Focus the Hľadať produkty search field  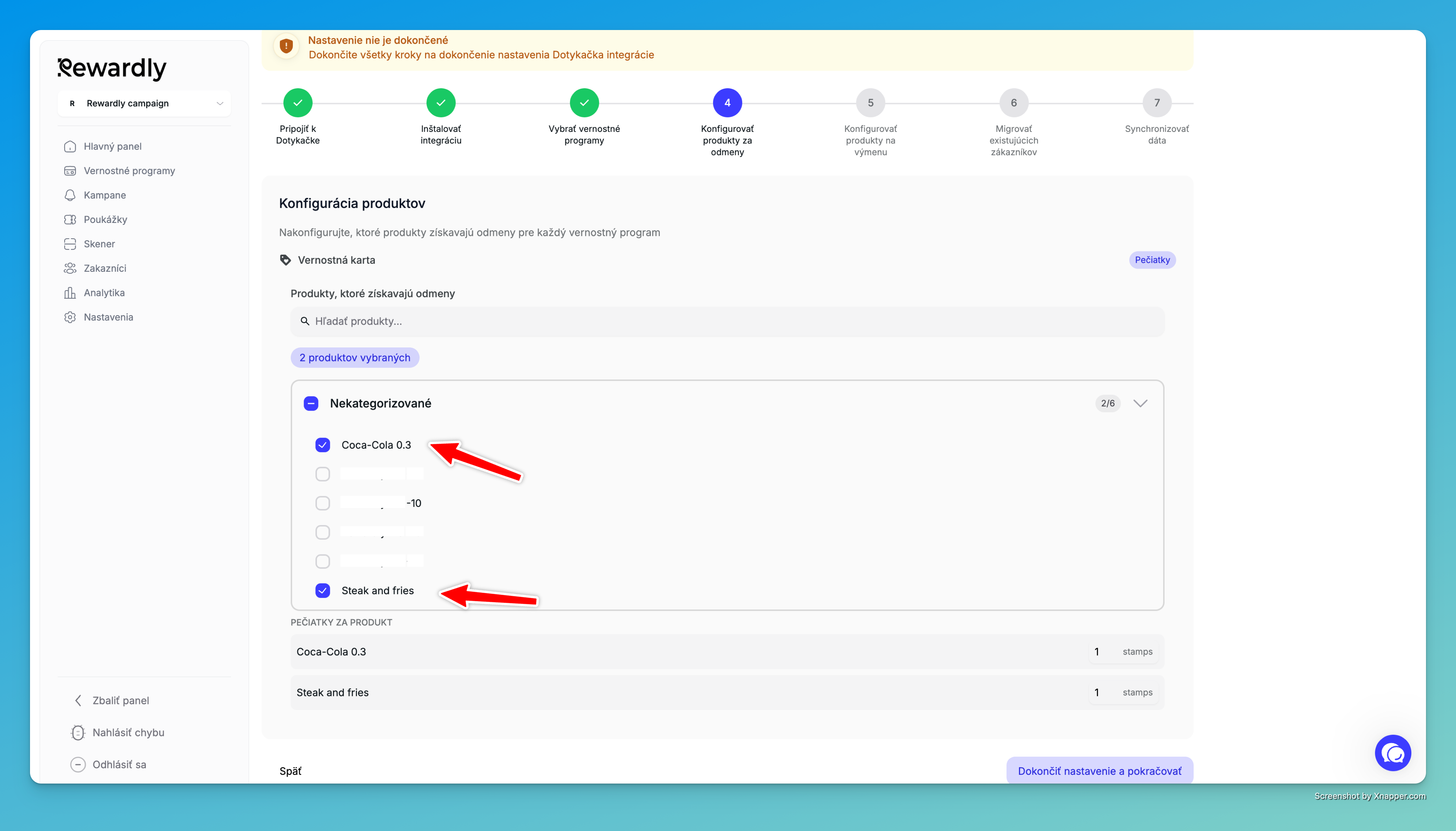click(x=727, y=321)
